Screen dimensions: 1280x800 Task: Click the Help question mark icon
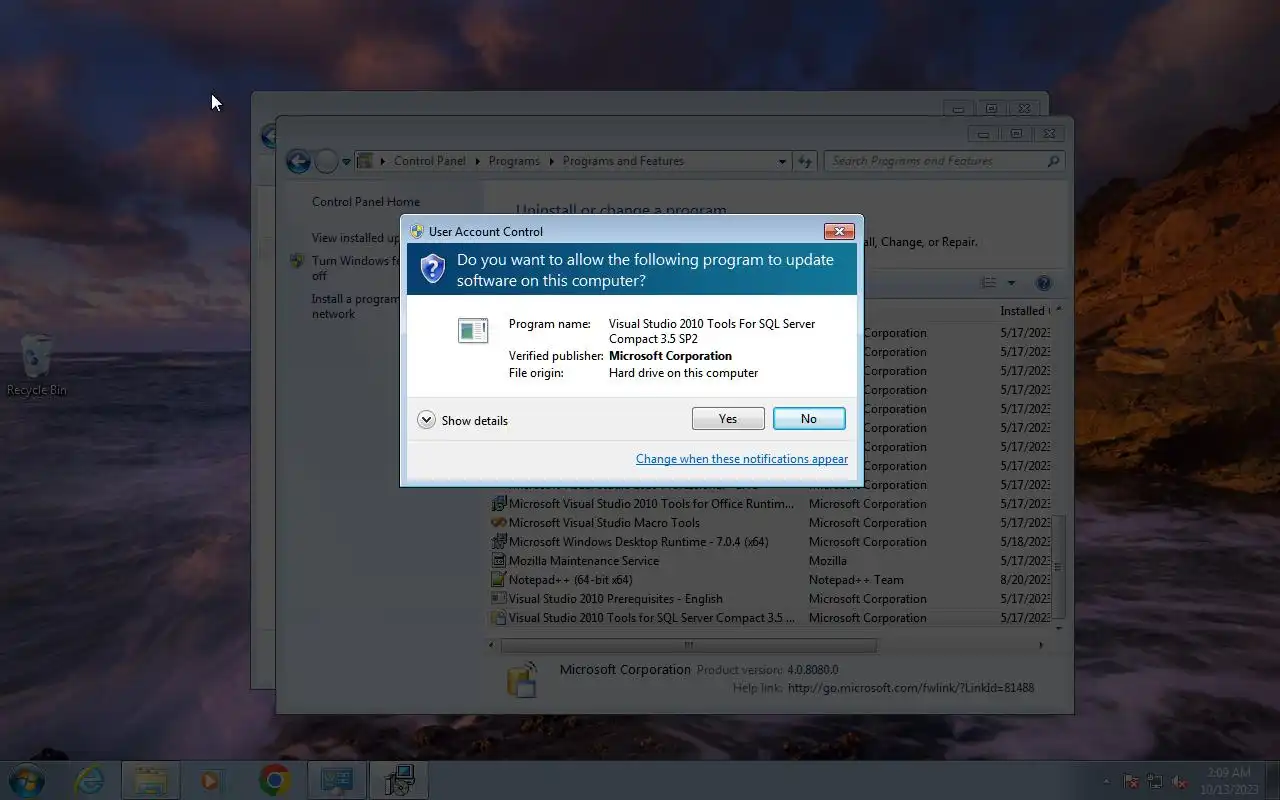[x=1044, y=284]
